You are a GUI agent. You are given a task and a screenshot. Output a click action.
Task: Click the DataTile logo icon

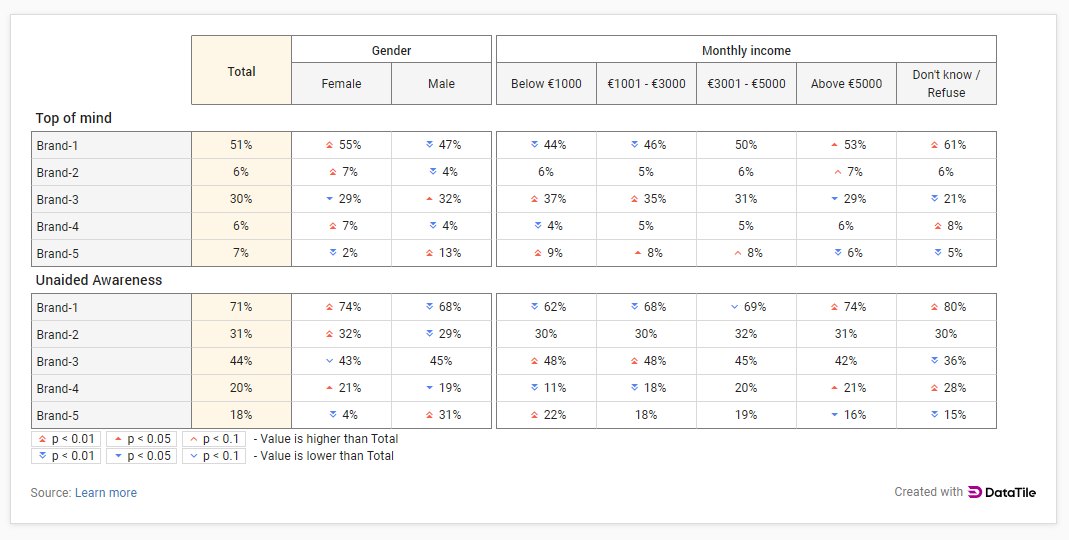tap(975, 492)
